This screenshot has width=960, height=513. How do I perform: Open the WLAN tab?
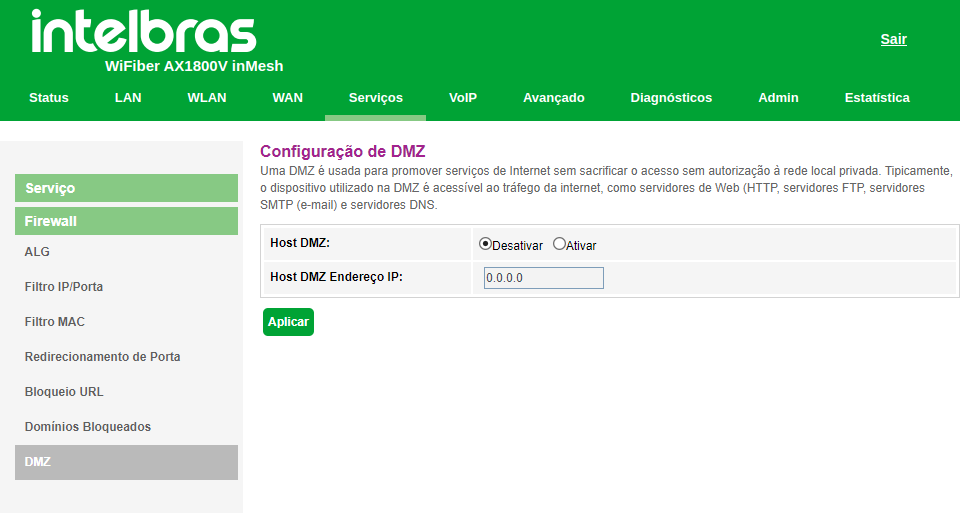pyautogui.click(x=207, y=98)
